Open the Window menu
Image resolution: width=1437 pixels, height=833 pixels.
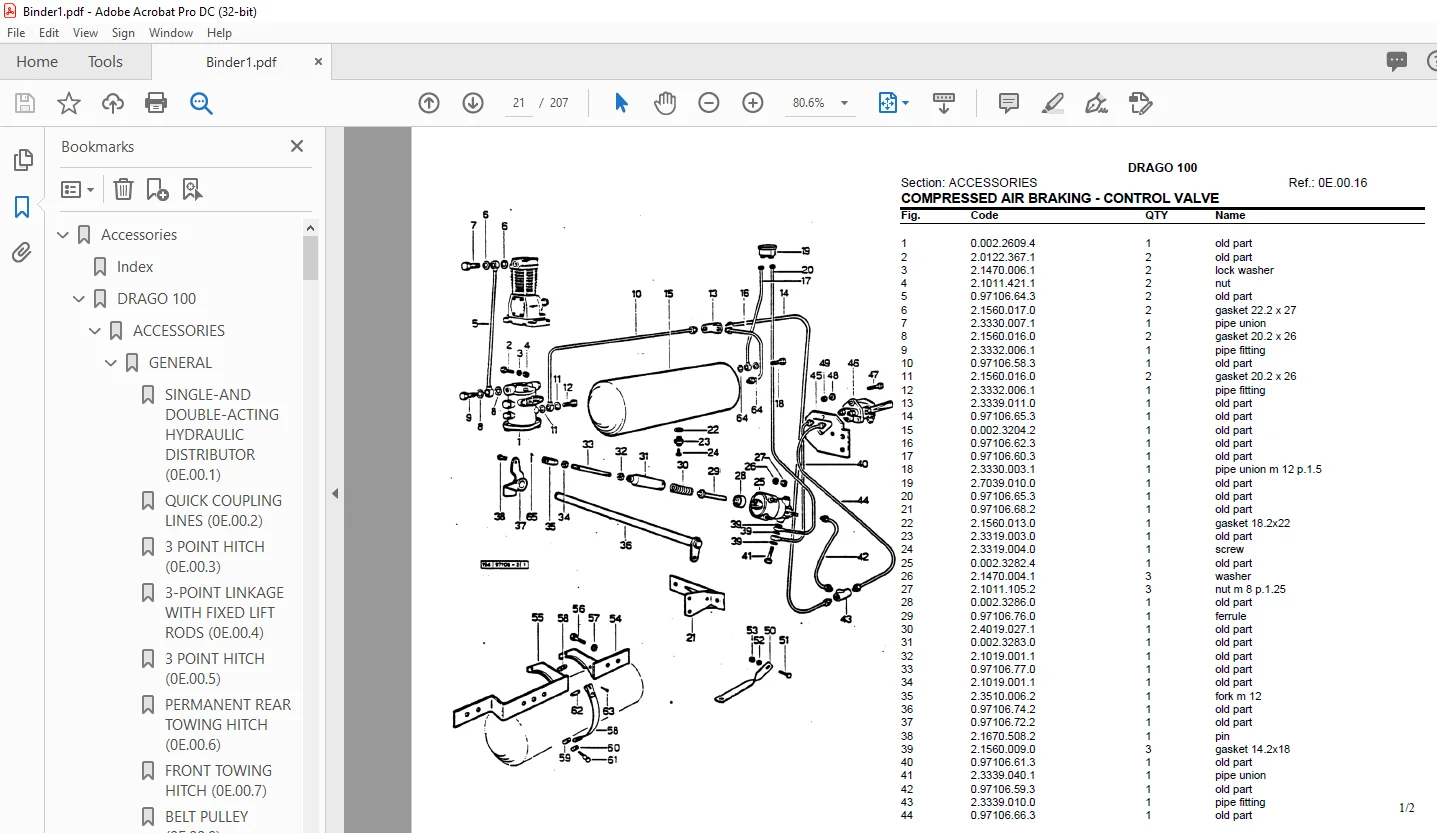click(171, 33)
